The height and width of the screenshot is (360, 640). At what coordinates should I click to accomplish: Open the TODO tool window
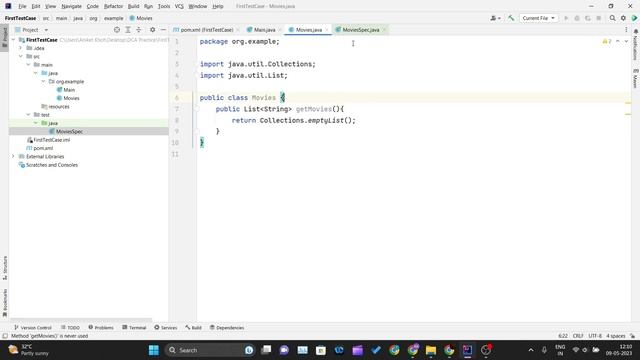pyautogui.click(x=70, y=327)
